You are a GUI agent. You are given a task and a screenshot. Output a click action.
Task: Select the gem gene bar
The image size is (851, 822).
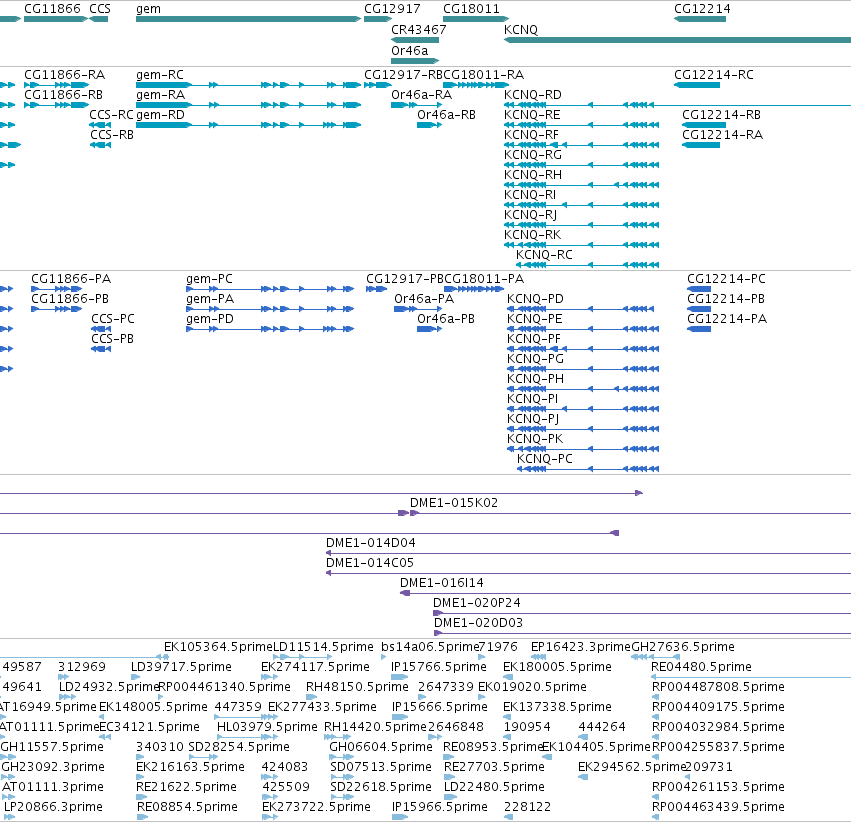coord(249,19)
